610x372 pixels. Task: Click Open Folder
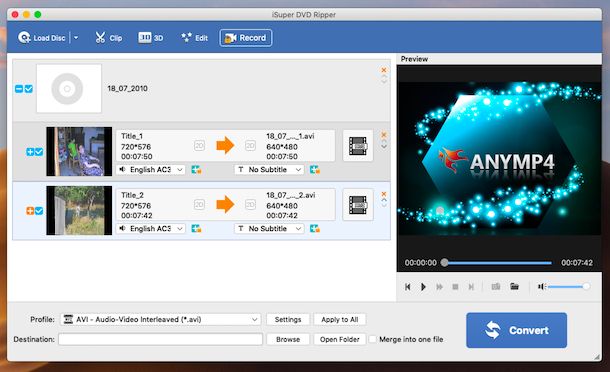click(340, 339)
